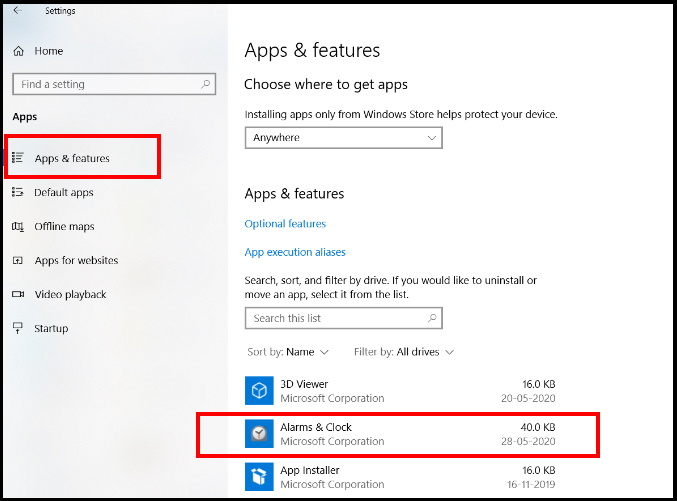
Task: Select the App Installer app name
Action: point(310,470)
